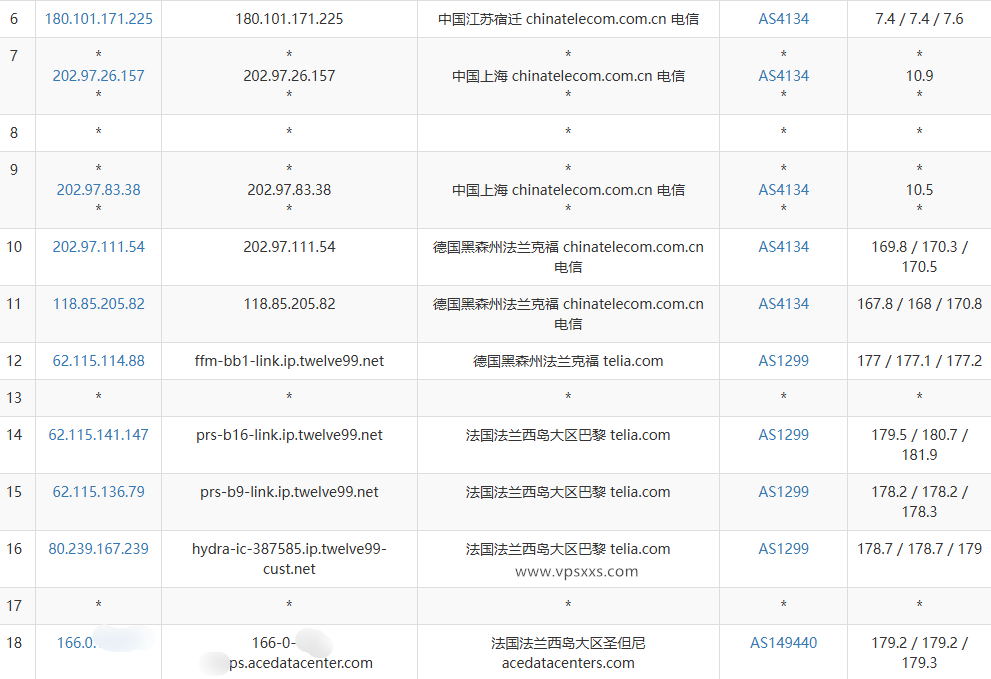Select location 德国黑森州法兰克福 telia.com
Image resolution: width=991 pixels, height=679 pixels.
pos(568,361)
